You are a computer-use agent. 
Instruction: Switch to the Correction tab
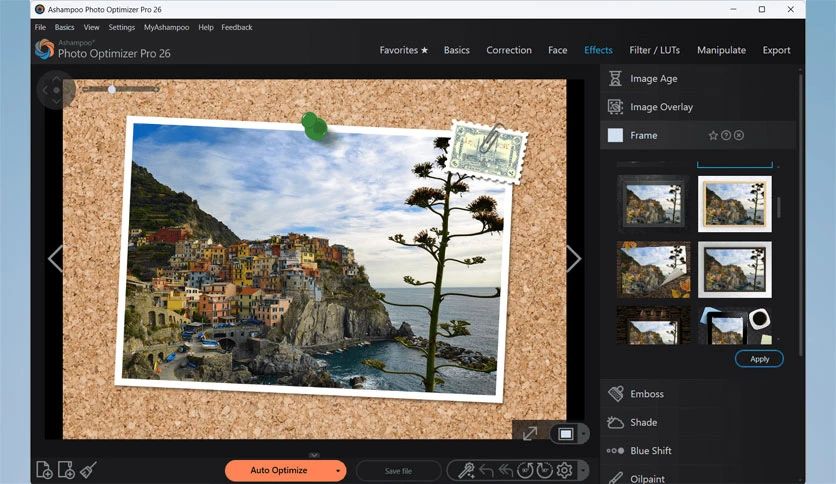pyautogui.click(x=509, y=50)
